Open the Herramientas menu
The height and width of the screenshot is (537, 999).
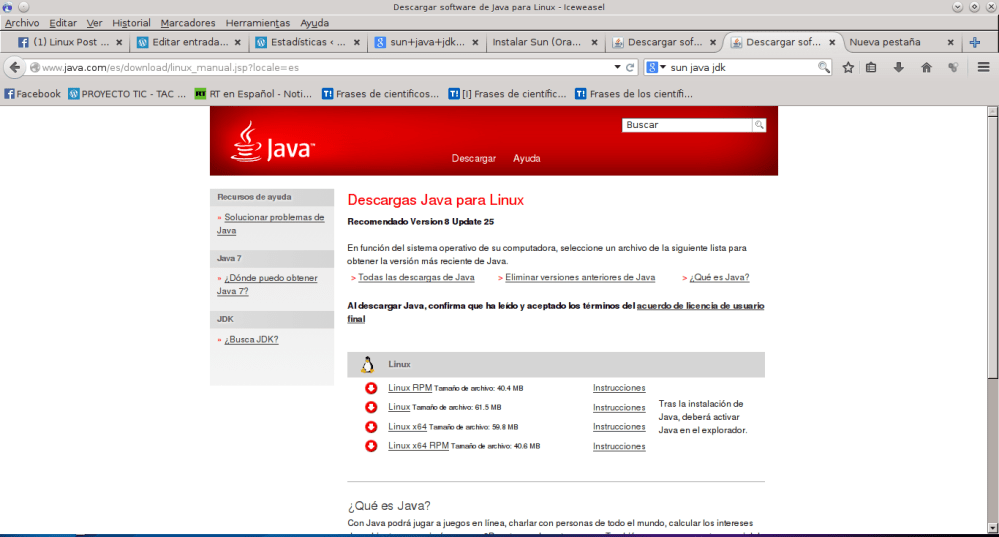click(257, 23)
